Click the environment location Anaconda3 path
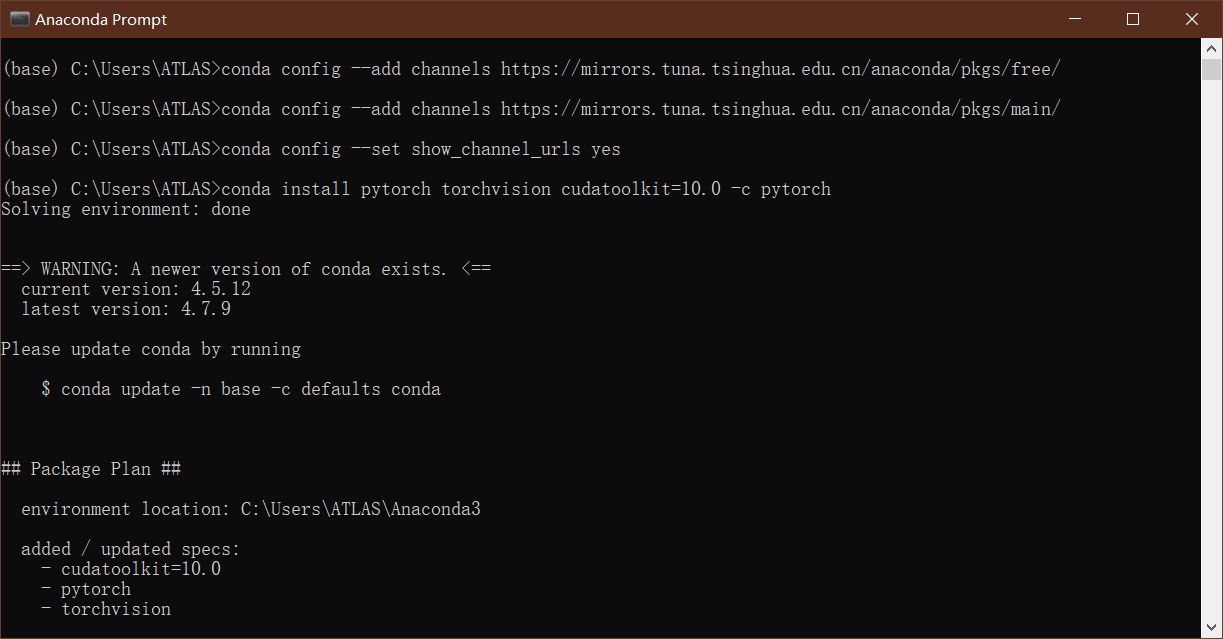Screen dimensions: 1223x639 pos(360,509)
